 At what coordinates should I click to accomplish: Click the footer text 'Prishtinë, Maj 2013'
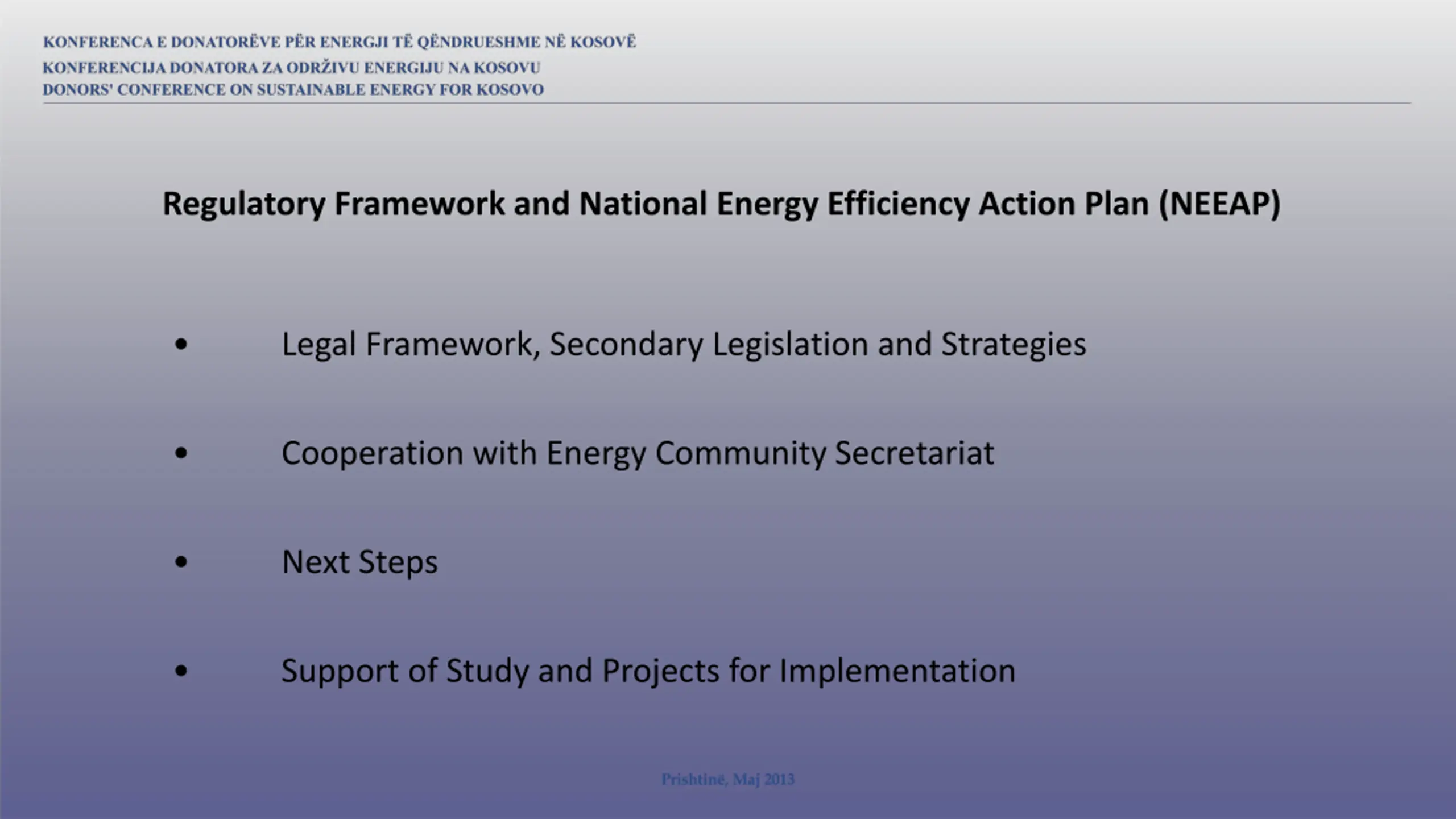(728, 779)
